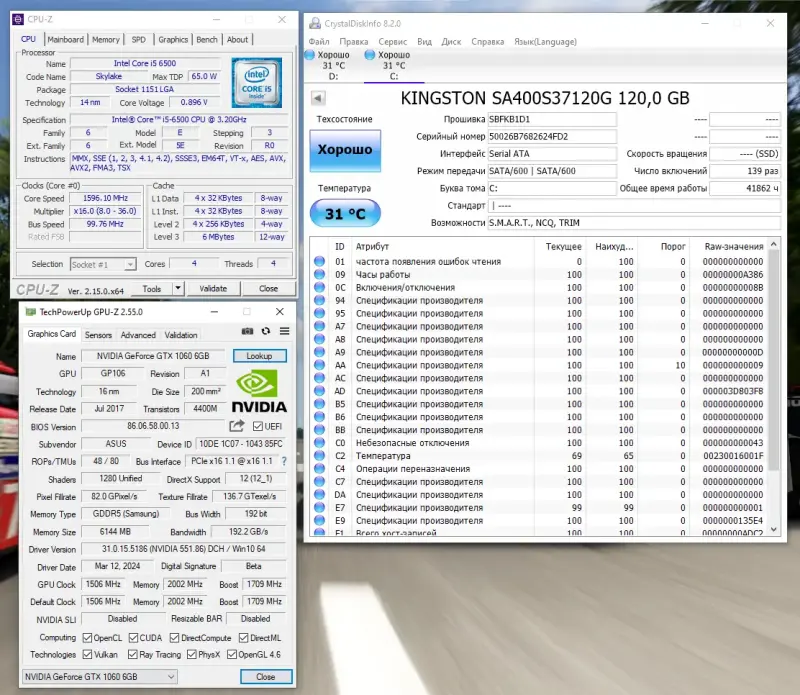800x695 pixels.
Task: Toggle the Ray Tracing checkbox
Action: (x=134, y=654)
